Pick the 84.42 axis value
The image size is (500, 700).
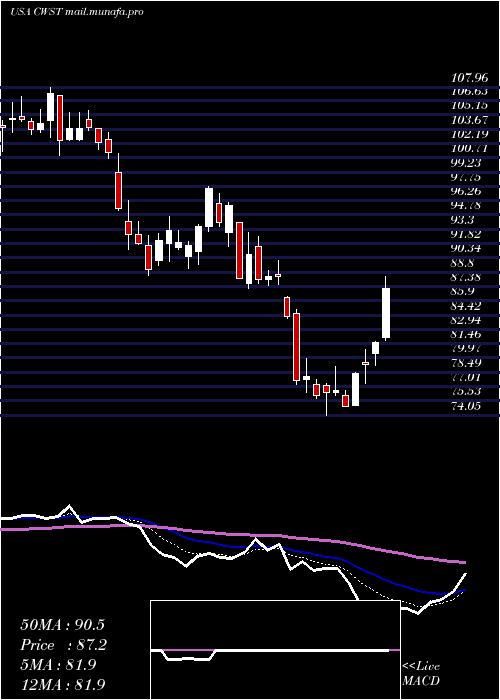point(466,306)
